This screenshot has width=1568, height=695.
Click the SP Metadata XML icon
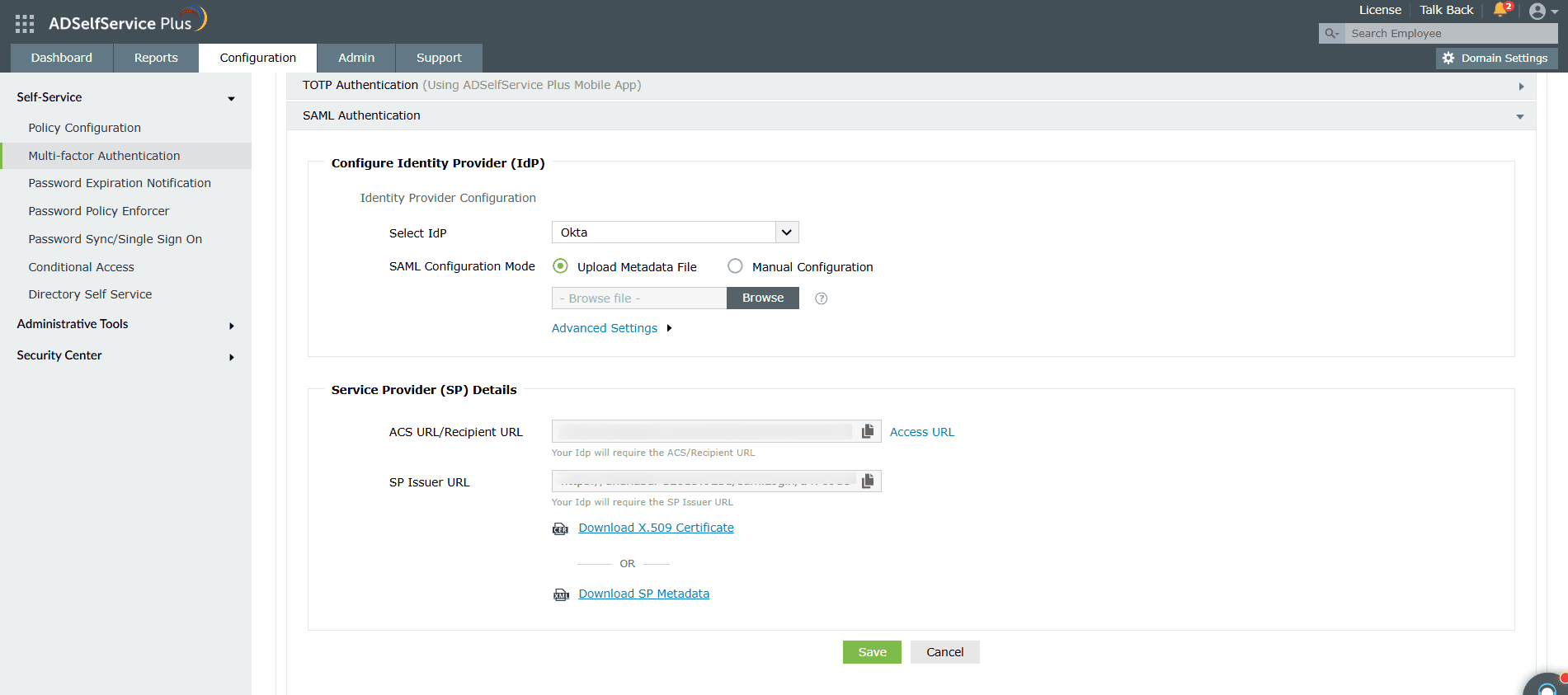[x=561, y=594]
